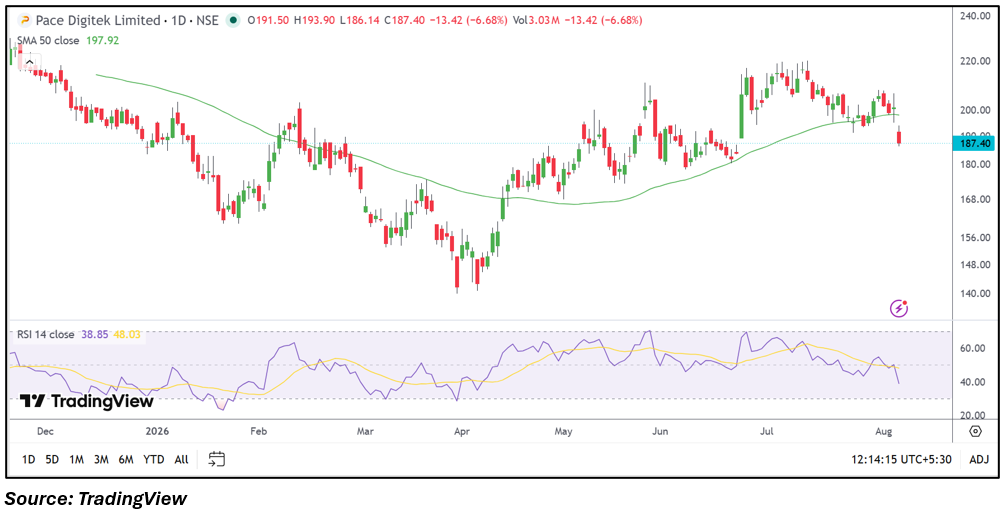This screenshot has width=1005, height=514.
Task: Click the purple lightning event icon
Action: [x=899, y=309]
